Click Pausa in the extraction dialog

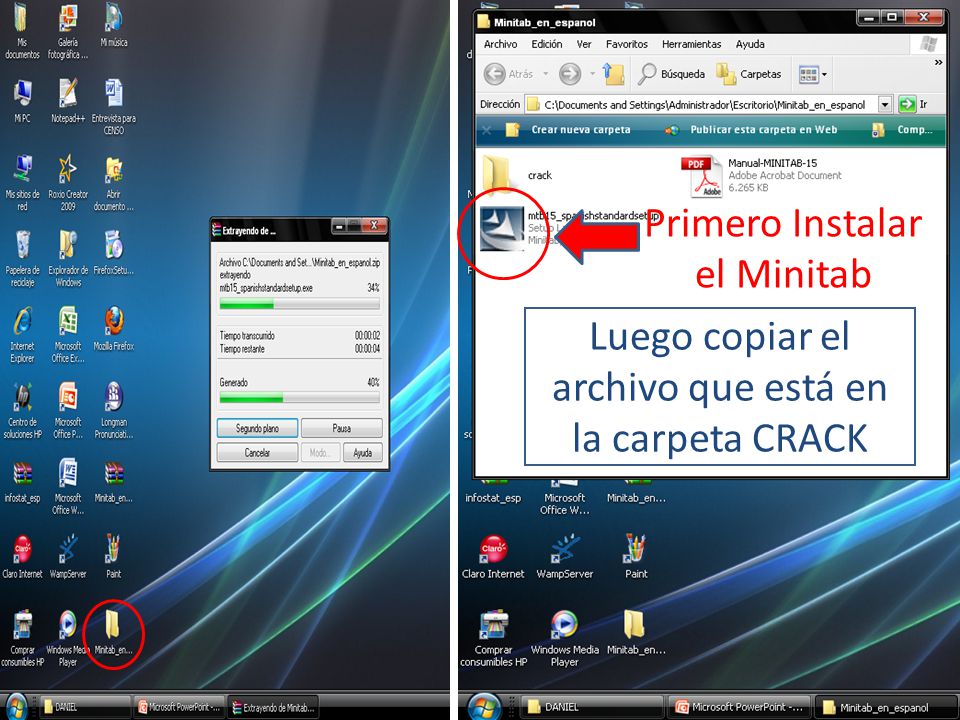342,428
